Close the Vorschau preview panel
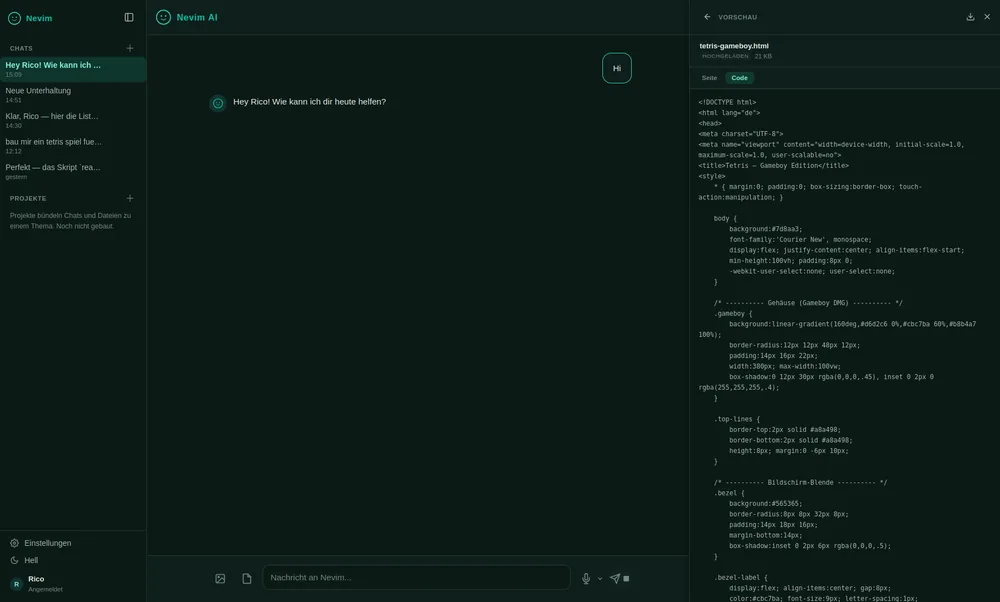This screenshot has width=1000, height=602. pyautogui.click(x=987, y=17)
